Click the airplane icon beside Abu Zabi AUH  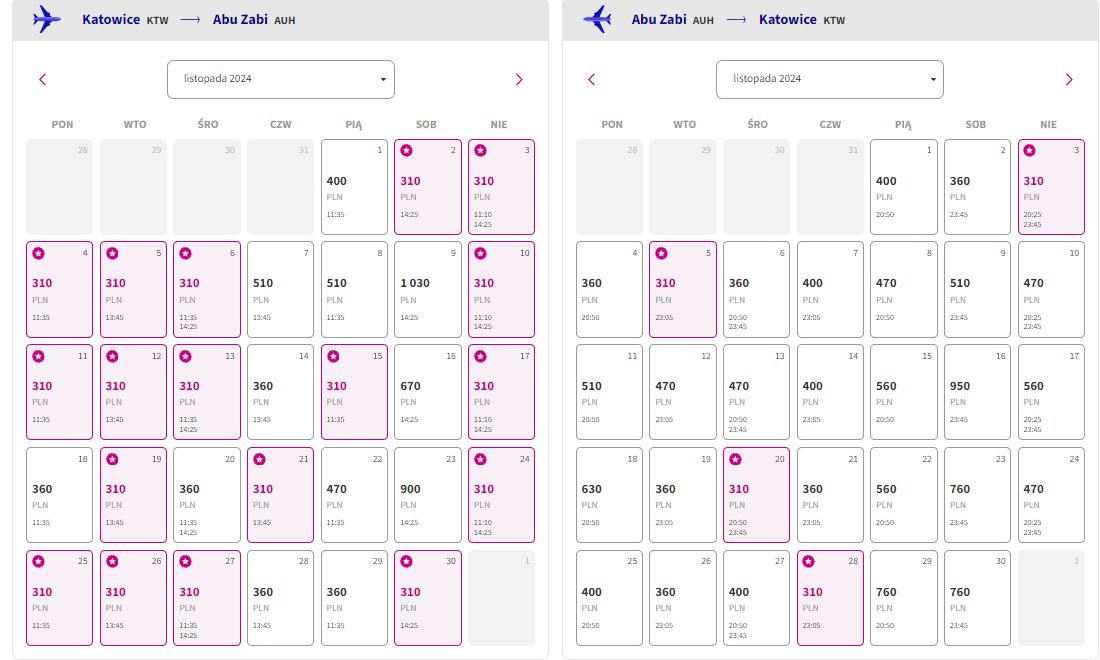(597, 19)
